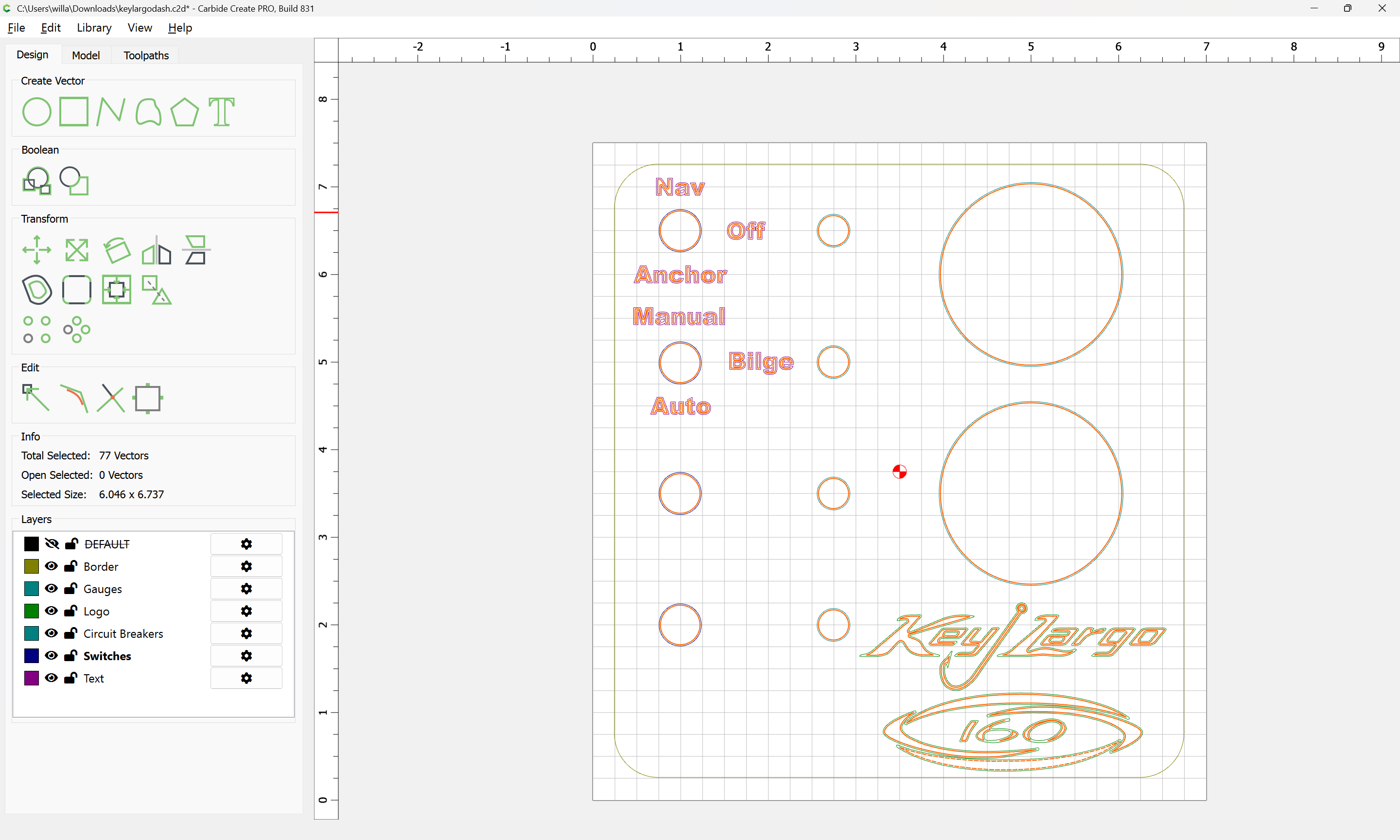Click the crossed-lines Edit tool
This screenshot has width=1400, height=840.
(x=110, y=399)
